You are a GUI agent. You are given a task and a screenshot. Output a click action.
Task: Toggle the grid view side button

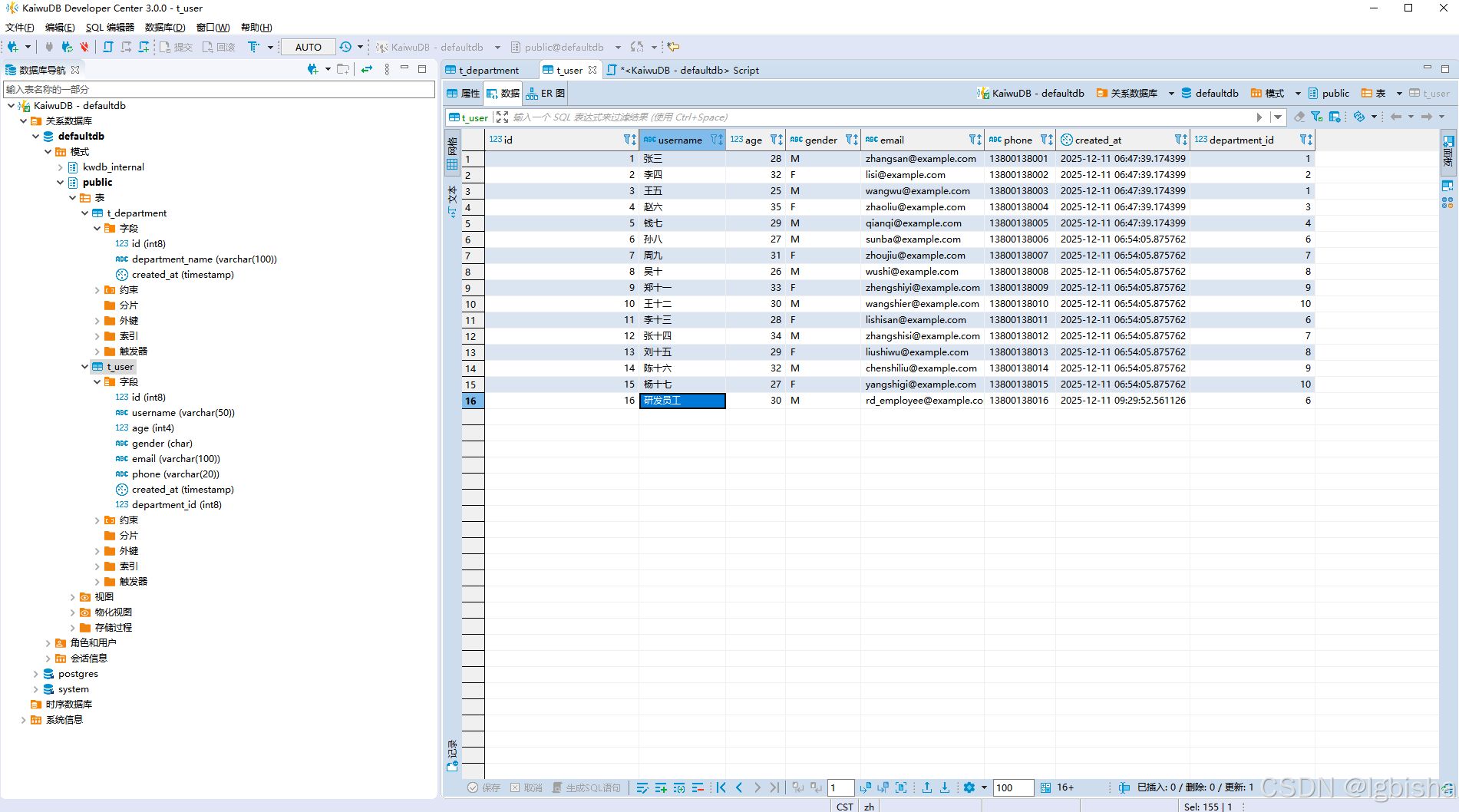point(452,153)
